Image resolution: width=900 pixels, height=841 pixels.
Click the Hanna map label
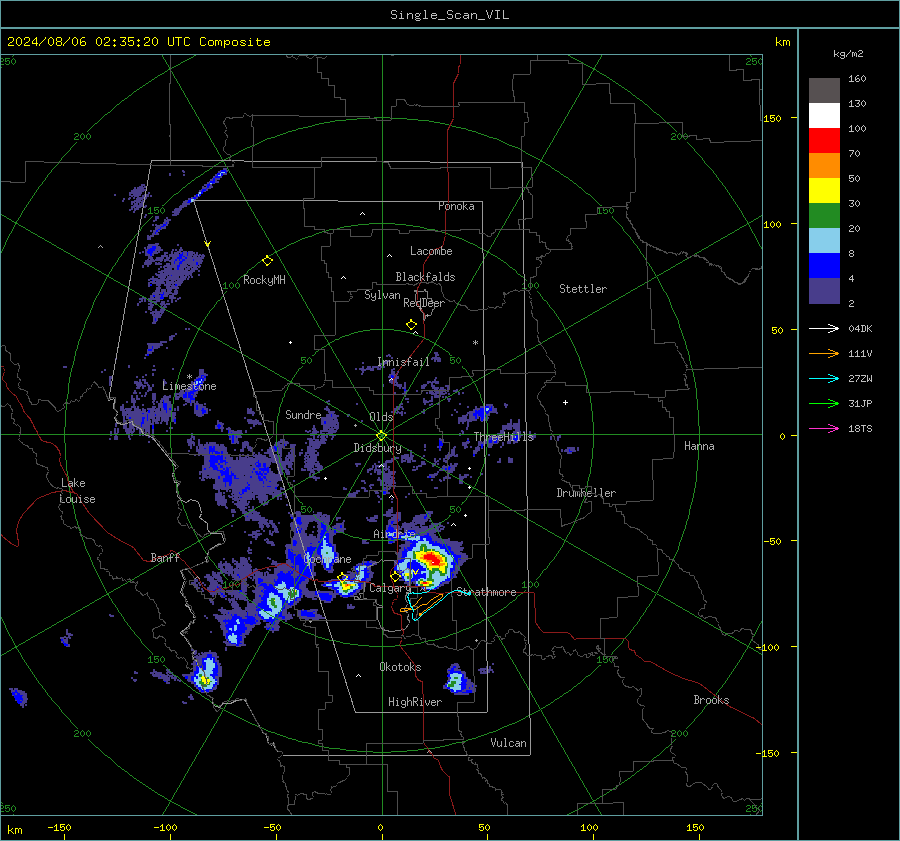699,446
